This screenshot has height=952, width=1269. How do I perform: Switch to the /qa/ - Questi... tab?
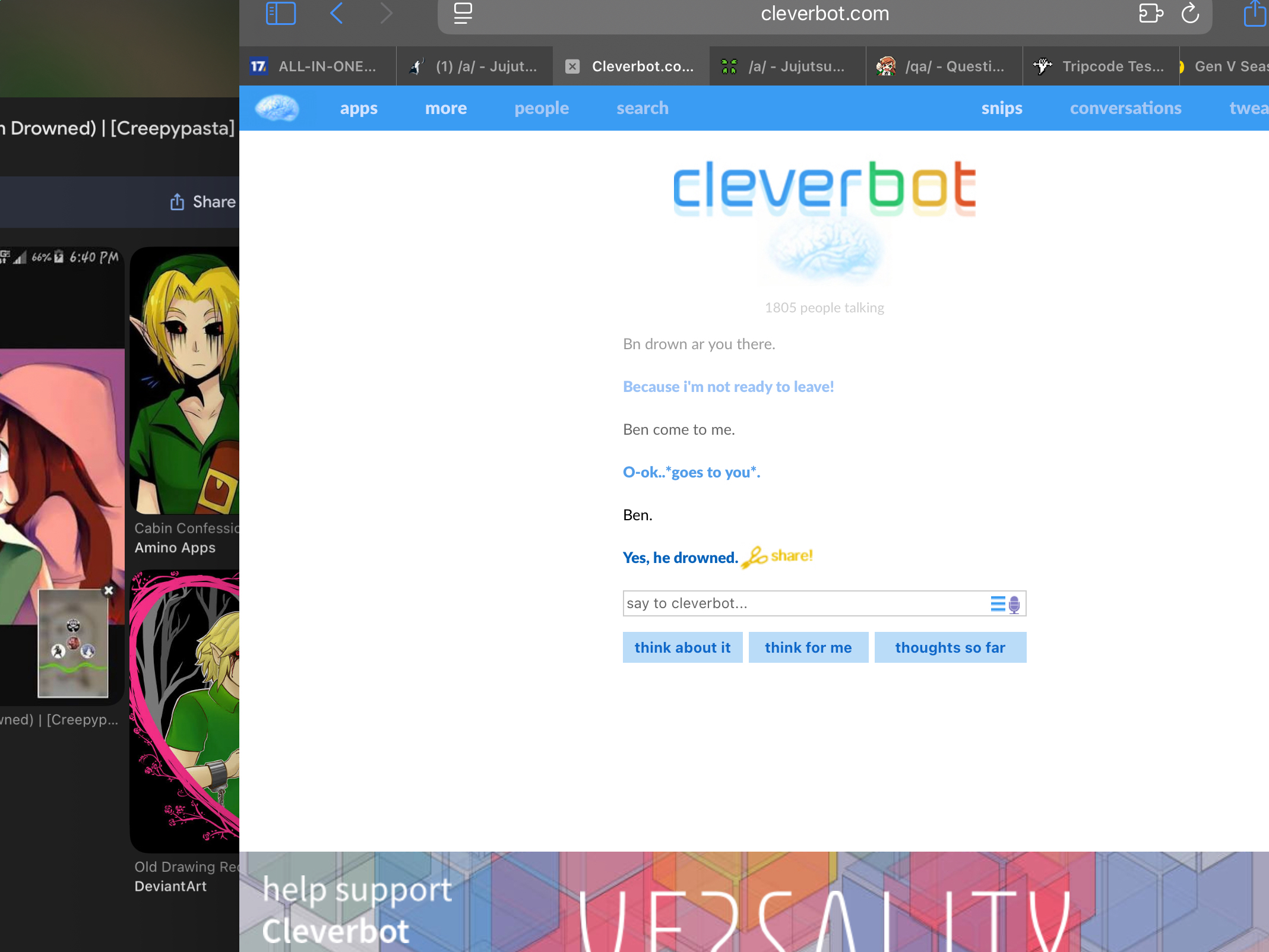pyautogui.click(x=944, y=67)
